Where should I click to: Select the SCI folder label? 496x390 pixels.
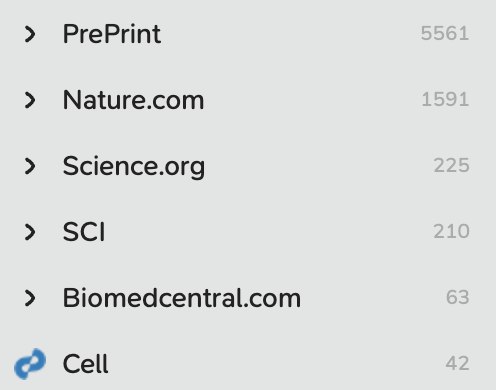tap(84, 232)
